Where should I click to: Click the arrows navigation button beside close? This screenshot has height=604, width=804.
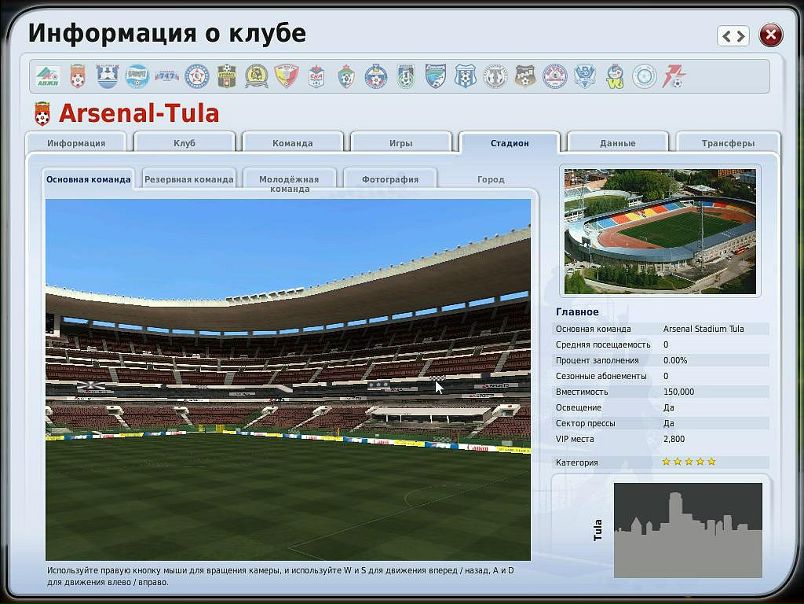tap(733, 36)
